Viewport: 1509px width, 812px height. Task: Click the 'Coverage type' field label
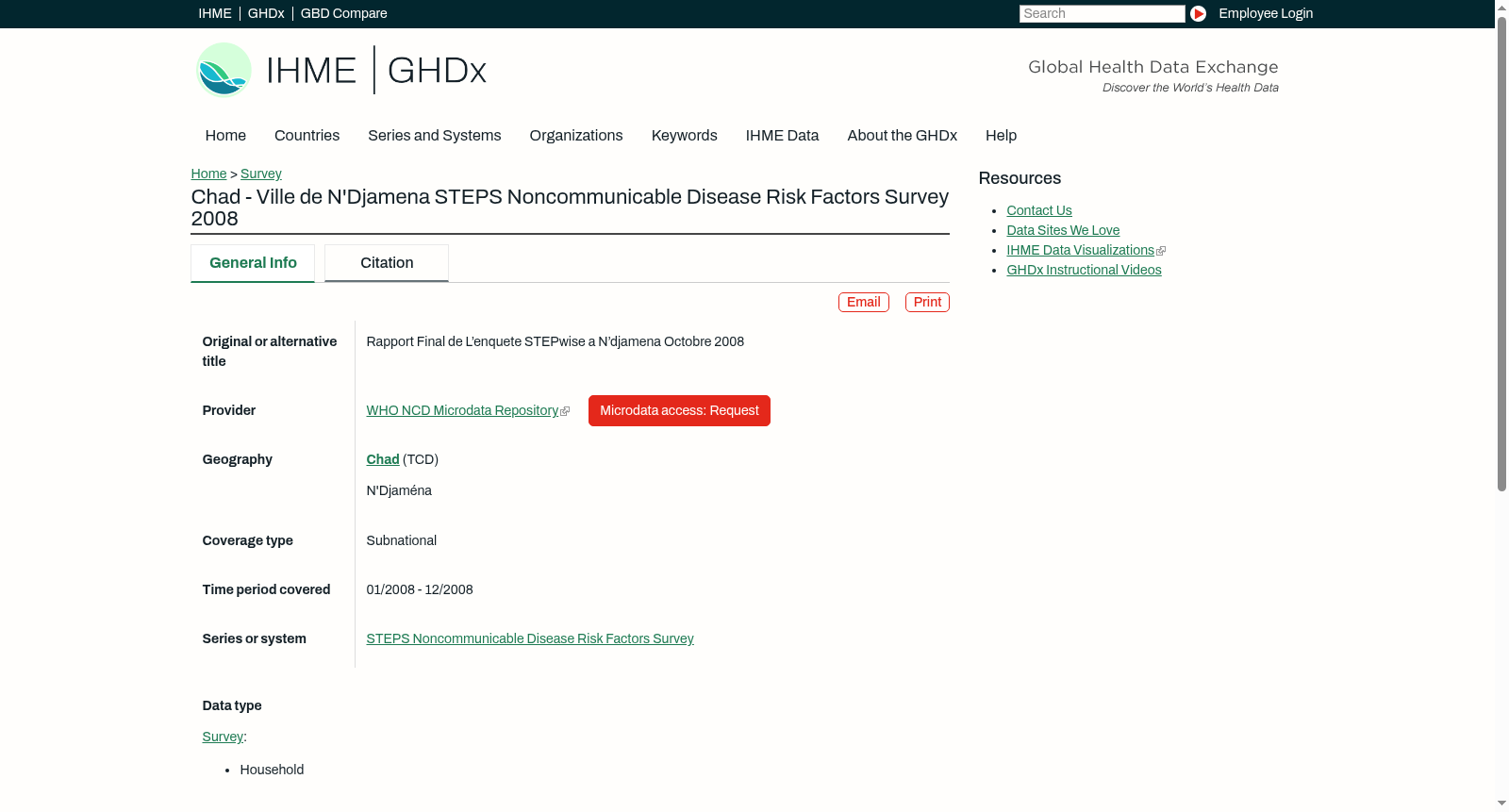tap(248, 540)
